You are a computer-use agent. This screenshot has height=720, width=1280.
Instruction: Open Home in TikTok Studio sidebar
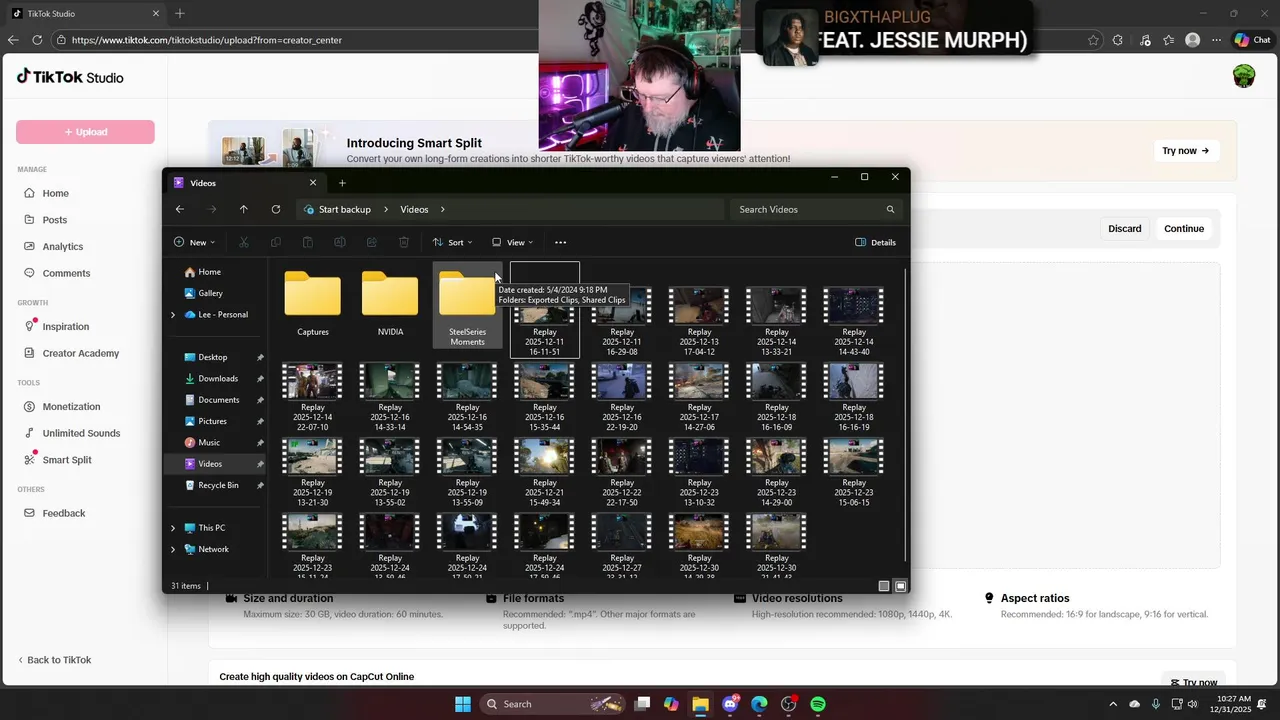(56, 193)
